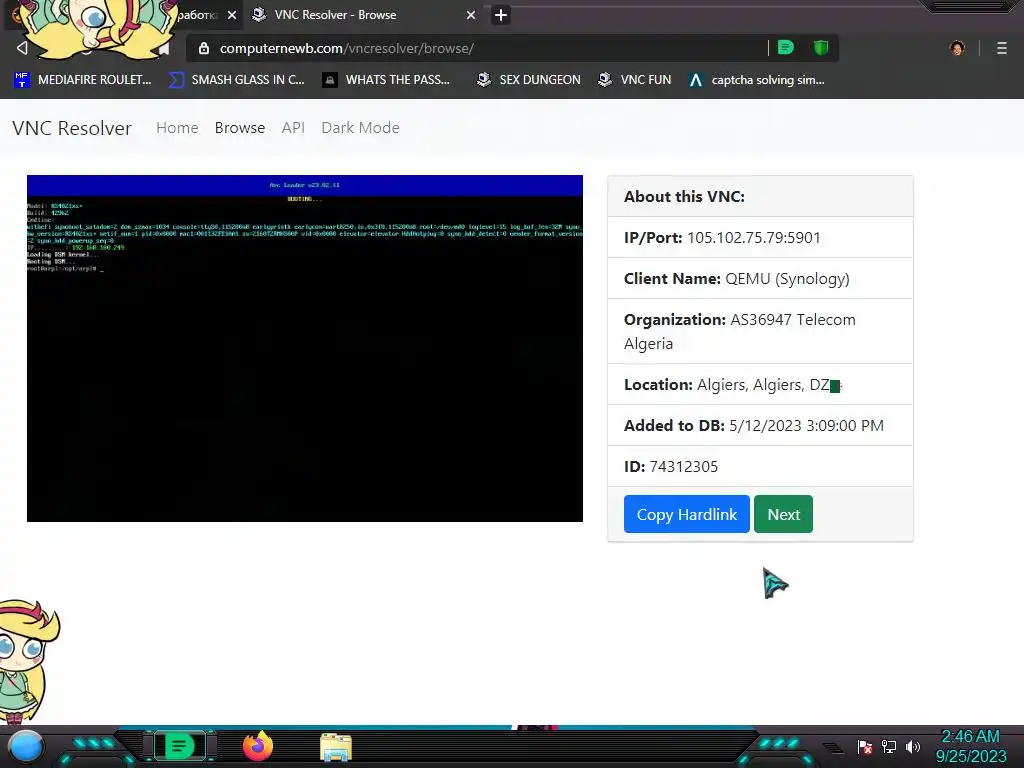Click Added to DB 5/12/2023 timestamp

click(x=754, y=426)
